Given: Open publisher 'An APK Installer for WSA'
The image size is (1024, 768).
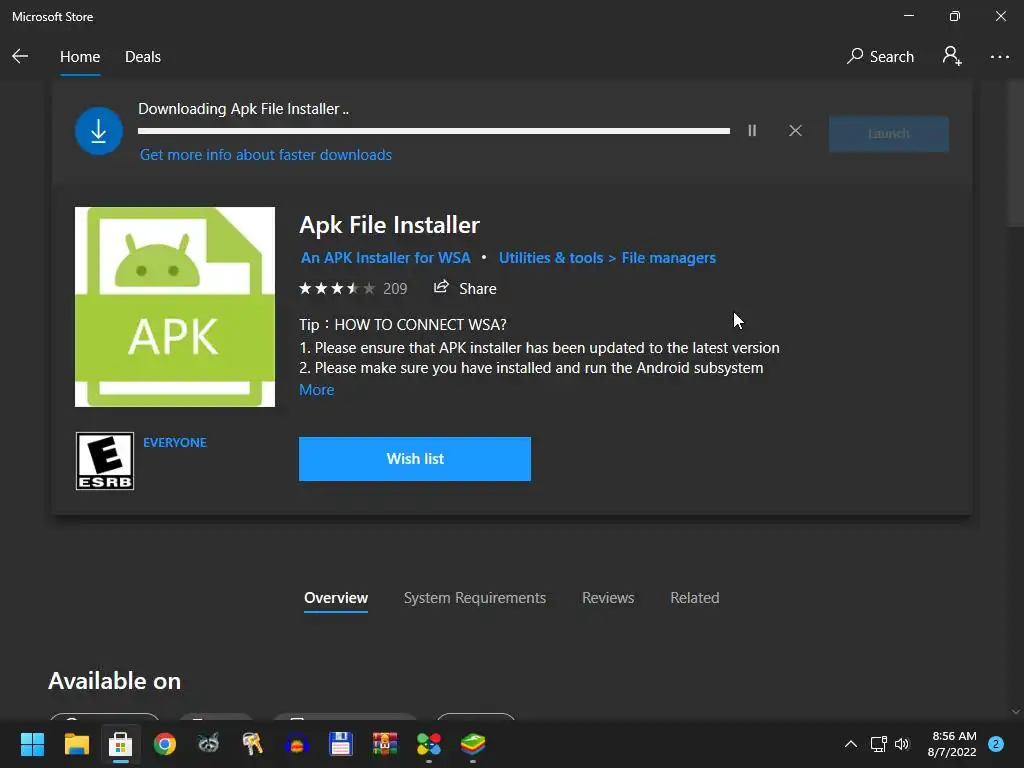Looking at the screenshot, I should (385, 258).
